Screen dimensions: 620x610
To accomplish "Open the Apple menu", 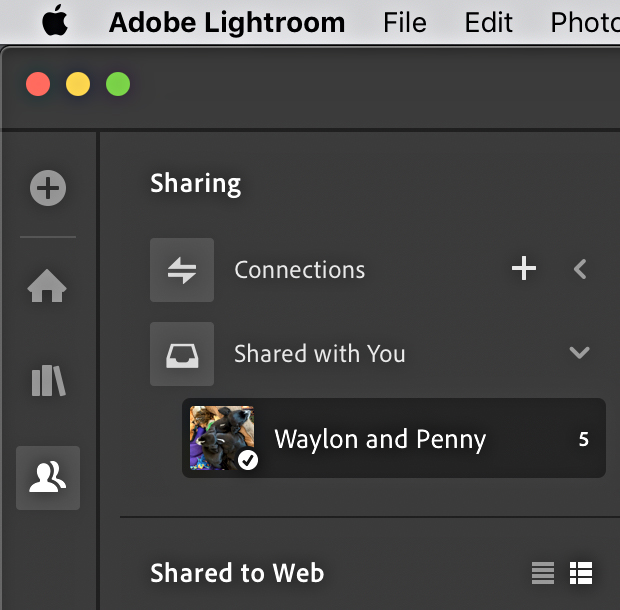I will (x=55, y=21).
